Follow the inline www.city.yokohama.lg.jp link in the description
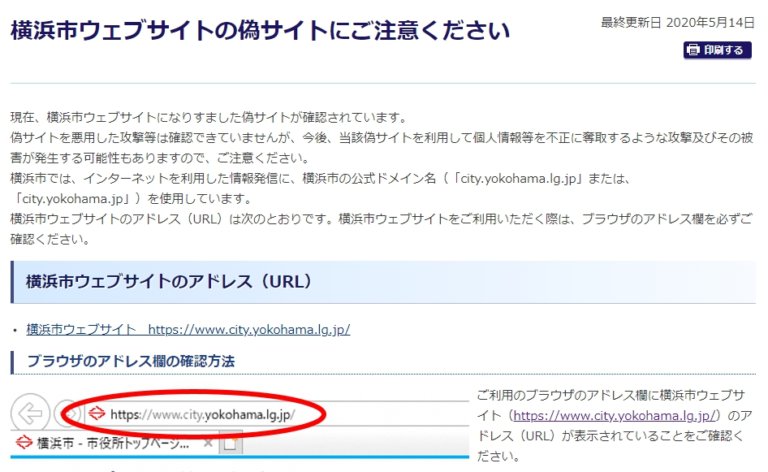This screenshot has height=472, width=768. 615,416
